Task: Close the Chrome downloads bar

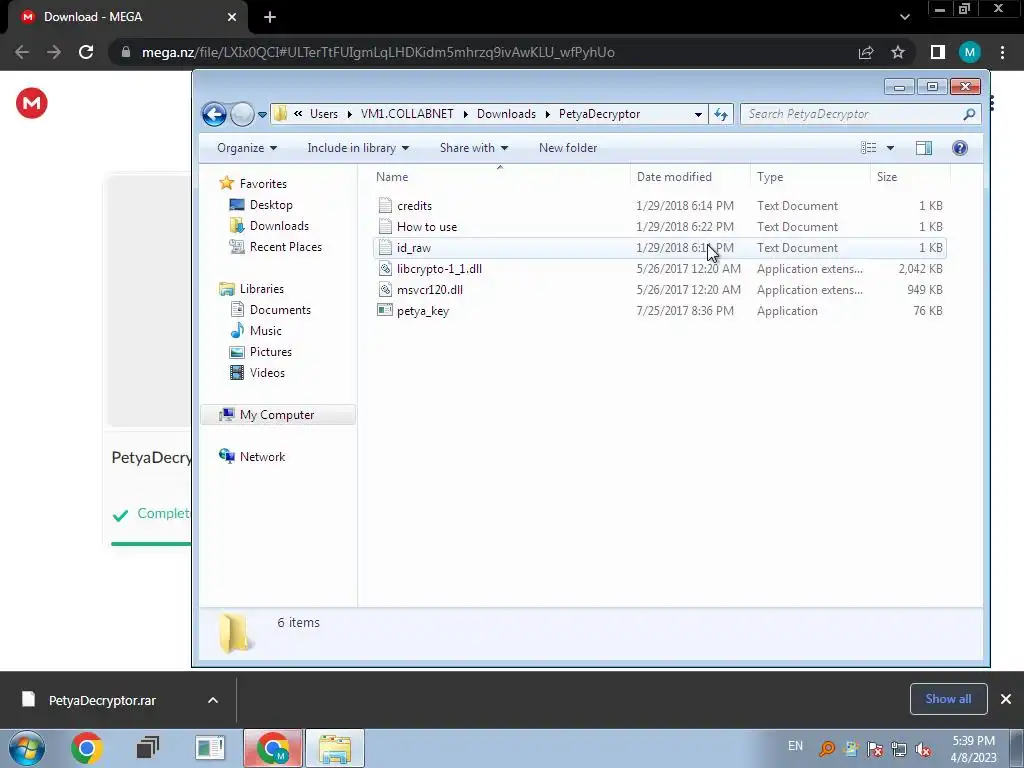Action: click(1006, 699)
